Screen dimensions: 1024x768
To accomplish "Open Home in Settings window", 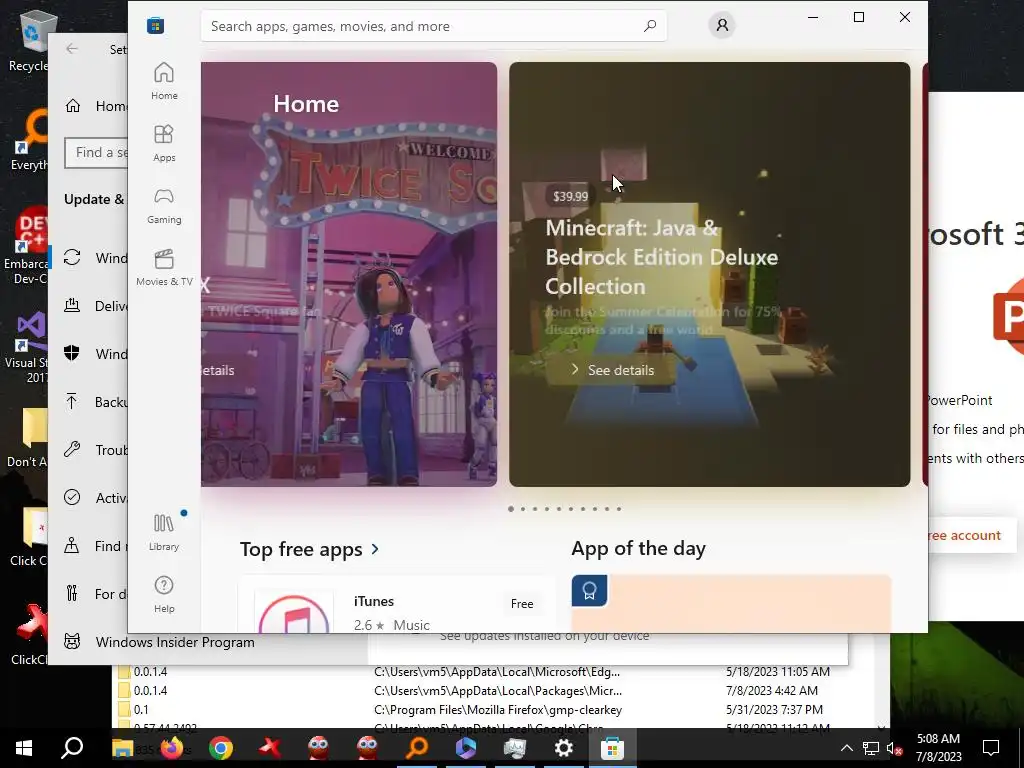I will 96,106.
